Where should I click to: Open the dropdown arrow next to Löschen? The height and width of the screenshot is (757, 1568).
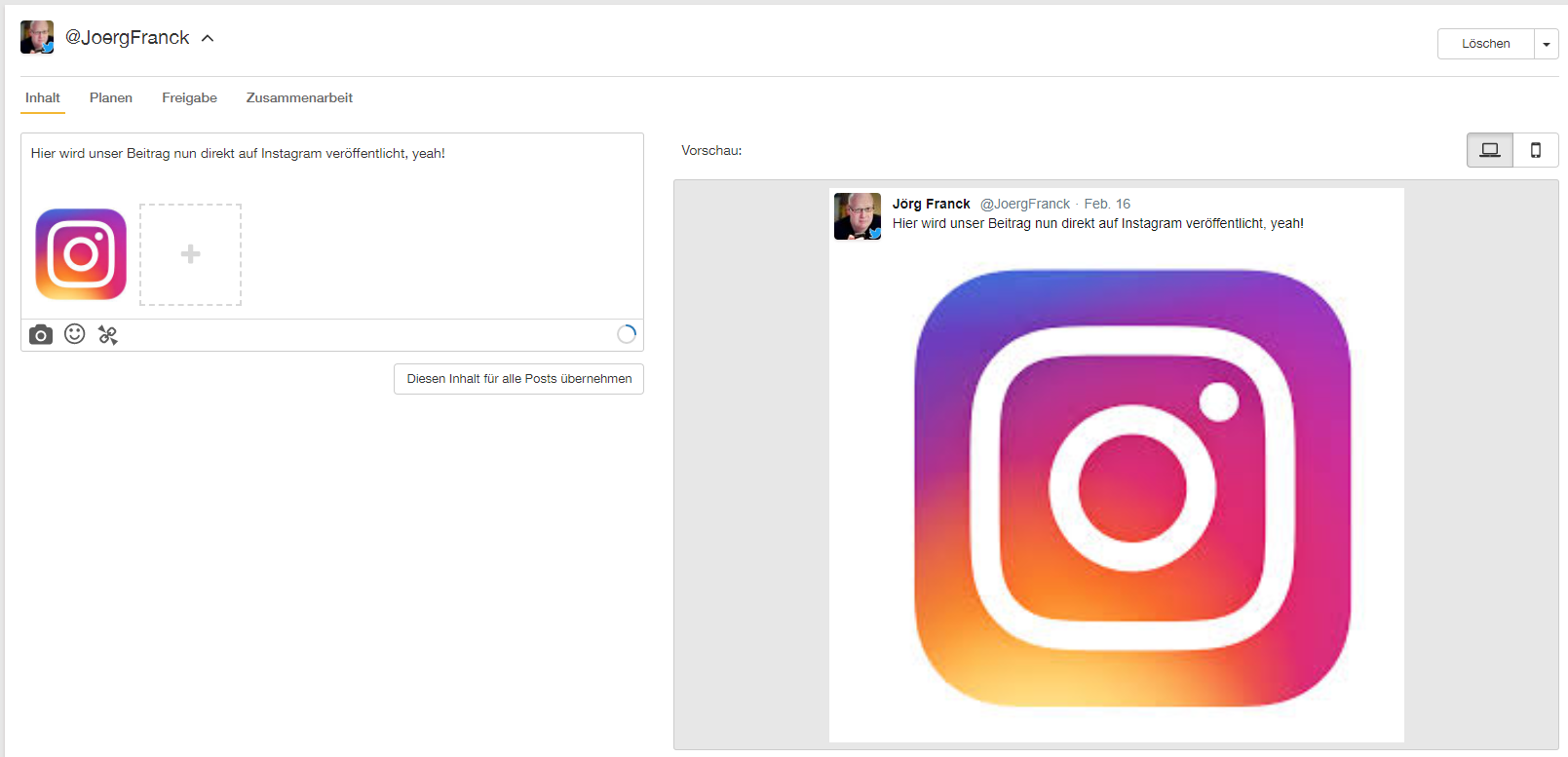coord(1547,44)
